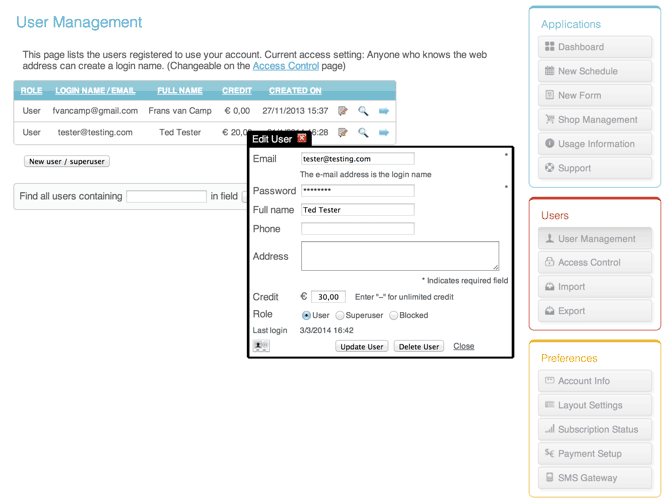The width and height of the screenshot is (672, 504).
Task: Sort table by Login Name / Email
Action: click(x=95, y=91)
